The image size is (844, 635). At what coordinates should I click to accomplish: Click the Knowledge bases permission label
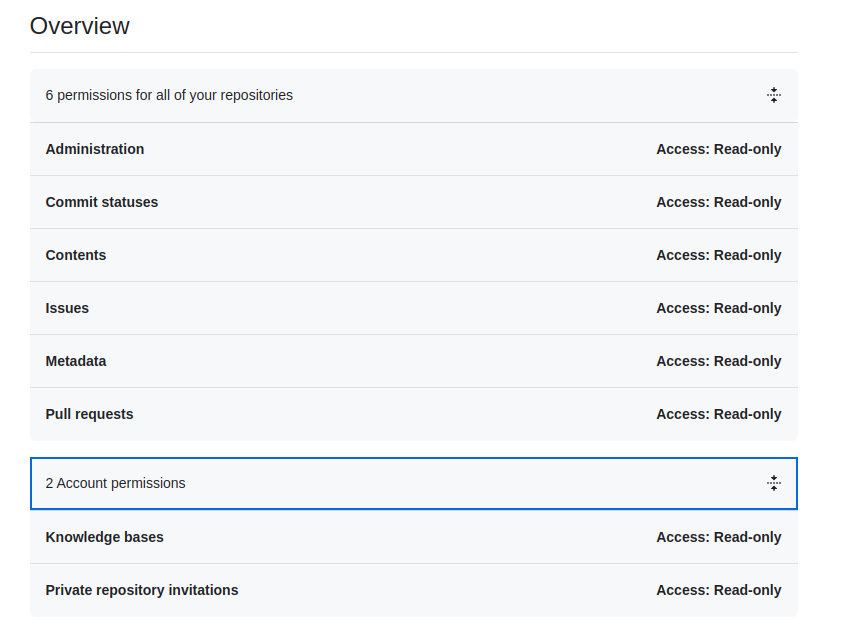(104, 537)
